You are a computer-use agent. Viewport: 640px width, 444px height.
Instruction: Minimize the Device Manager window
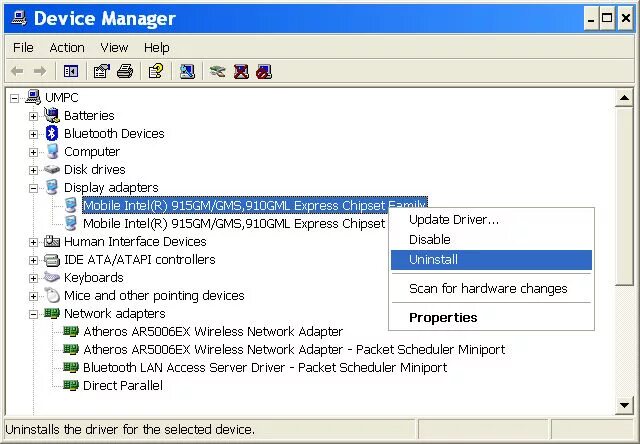(591, 19)
